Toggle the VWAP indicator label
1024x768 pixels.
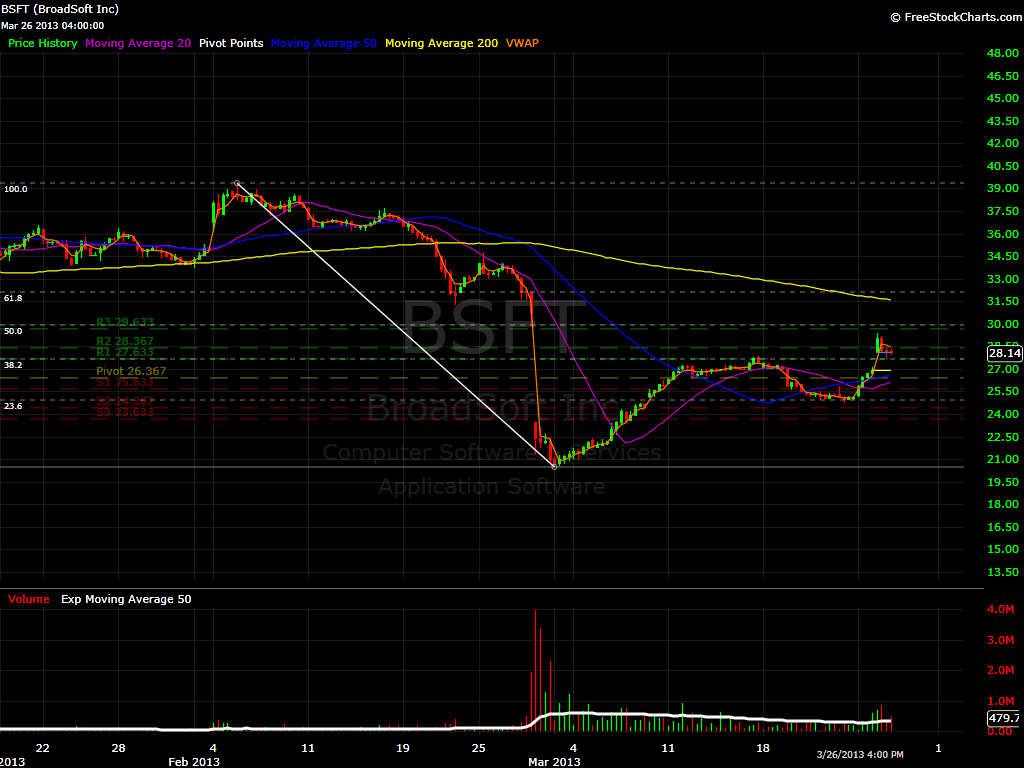[523, 43]
